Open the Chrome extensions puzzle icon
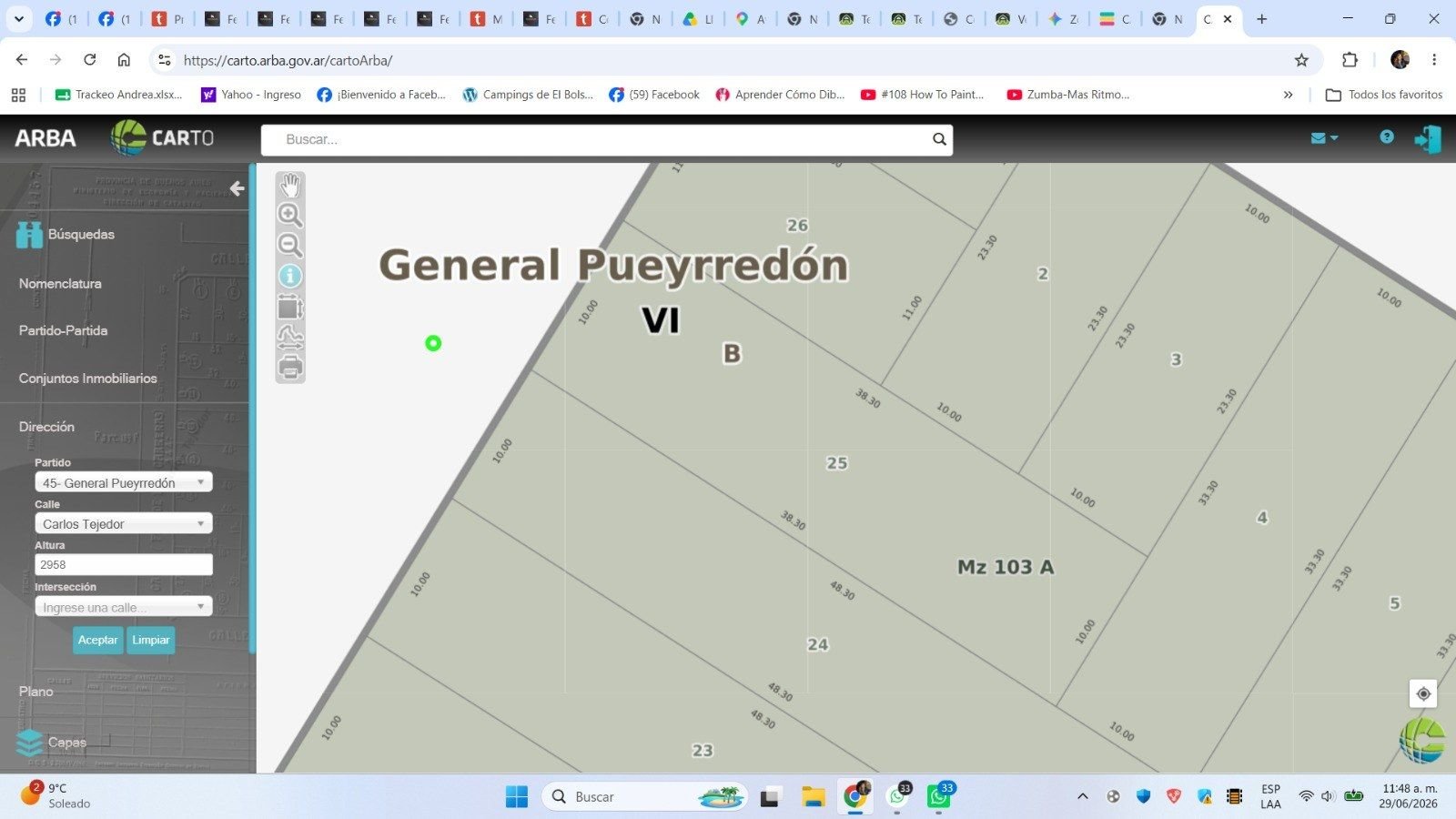The width and height of the screenshot is (1456, 819). tap(1350, 60)
